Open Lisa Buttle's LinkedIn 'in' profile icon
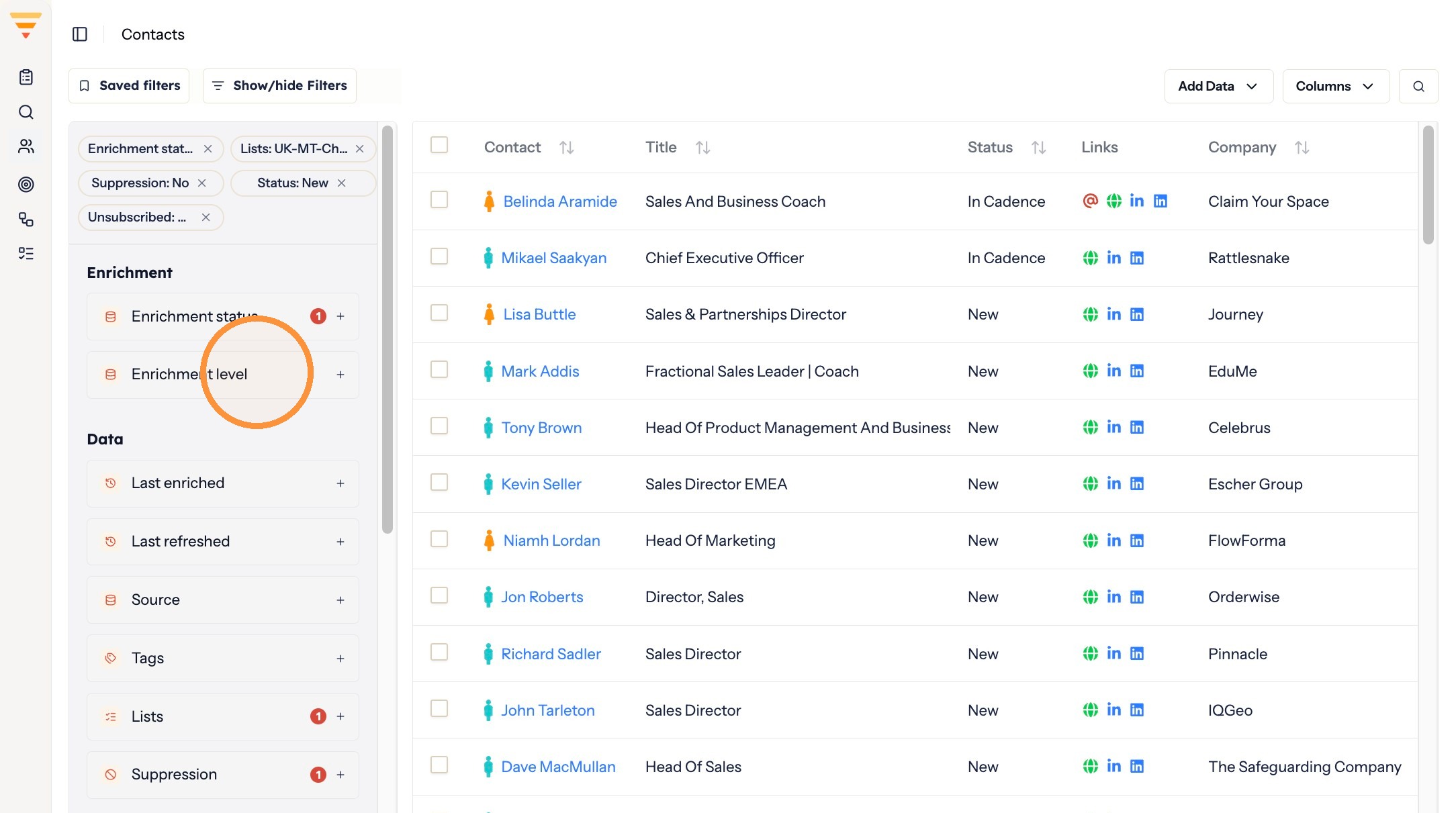1456x813 pixels. pyautogui.click(x=1113, y=314)
